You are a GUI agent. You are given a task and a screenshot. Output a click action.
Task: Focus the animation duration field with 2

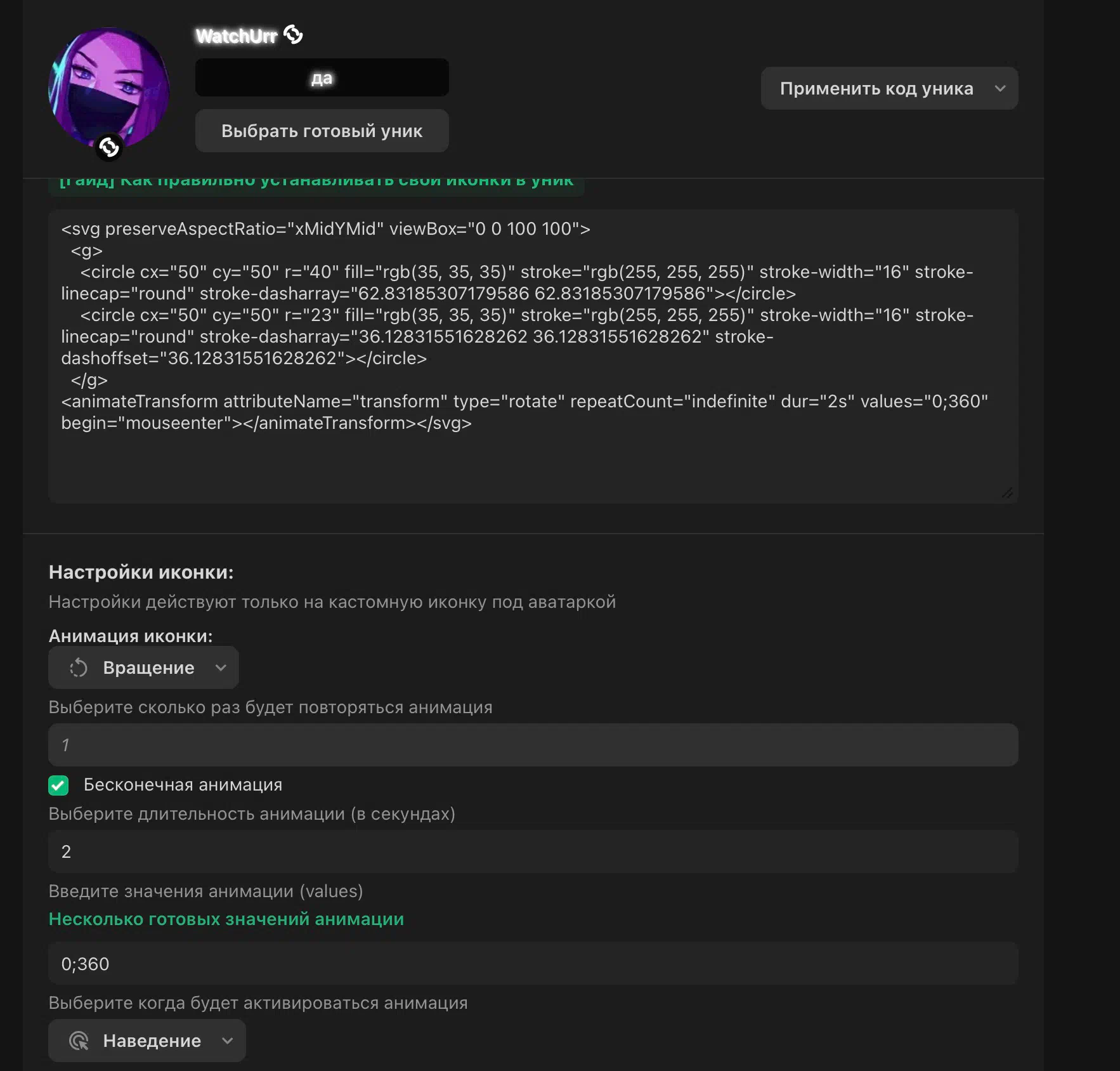click(533, 851)
